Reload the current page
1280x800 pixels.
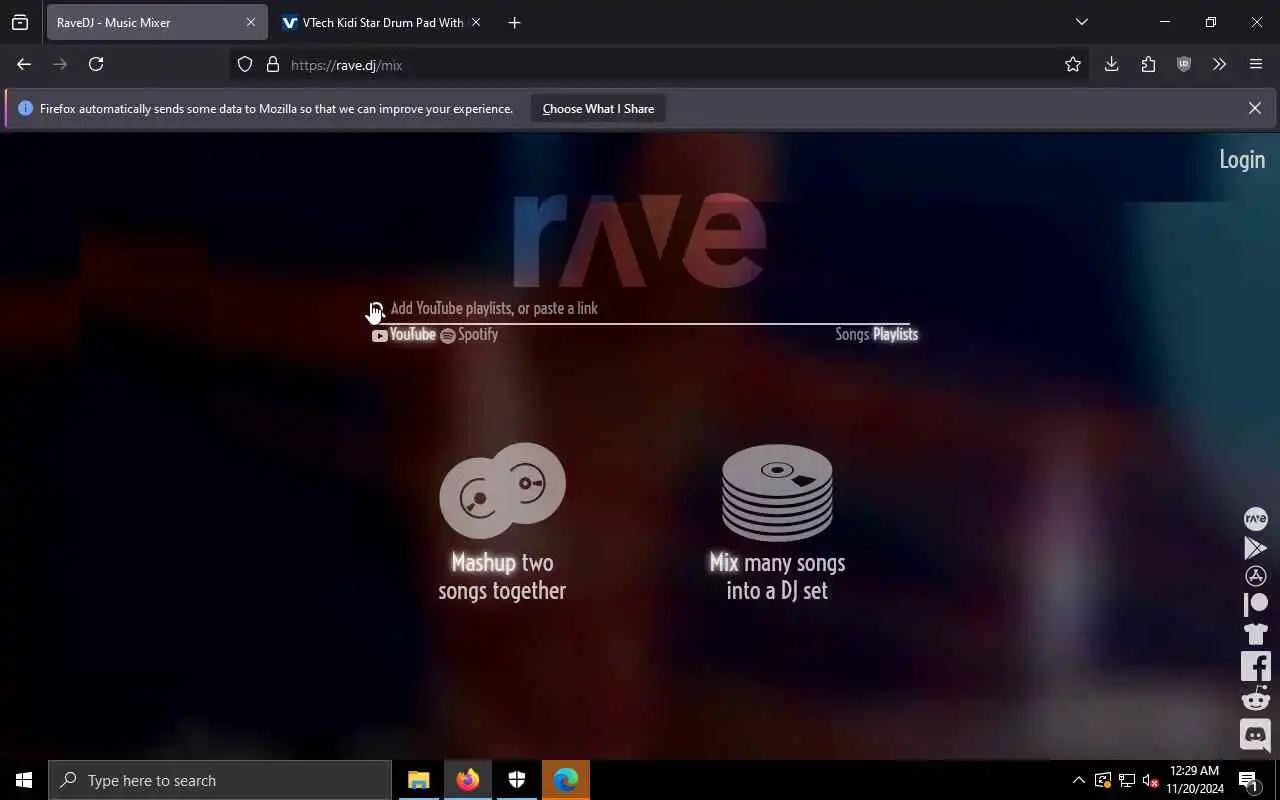[x=96, y=64]
